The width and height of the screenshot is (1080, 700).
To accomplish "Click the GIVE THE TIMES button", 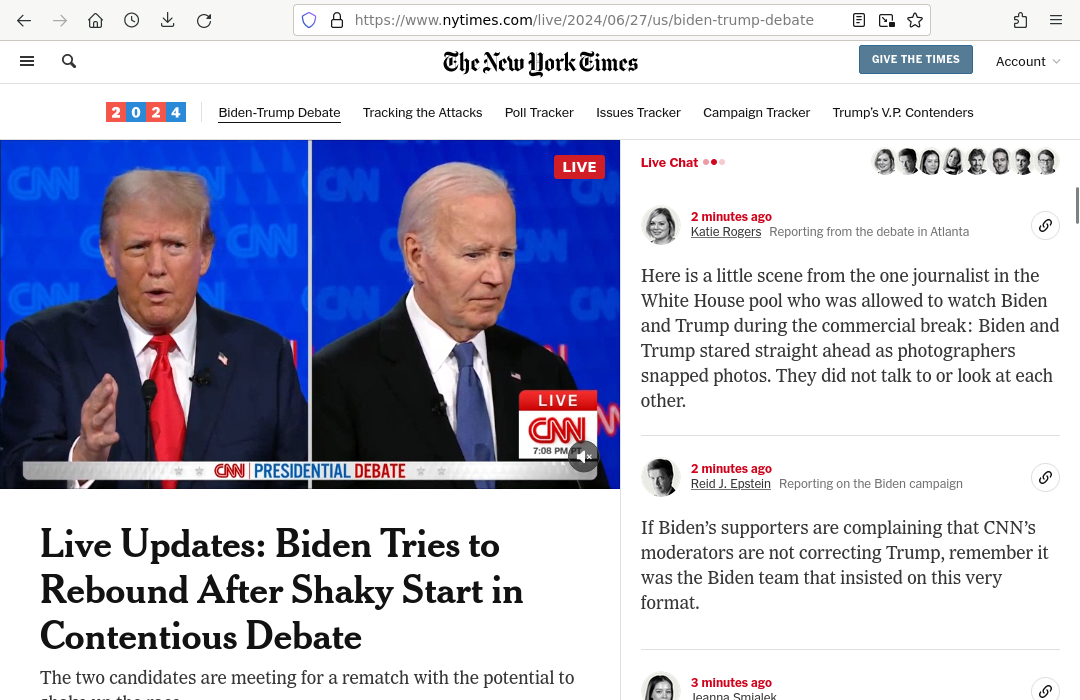I will 915,59.
